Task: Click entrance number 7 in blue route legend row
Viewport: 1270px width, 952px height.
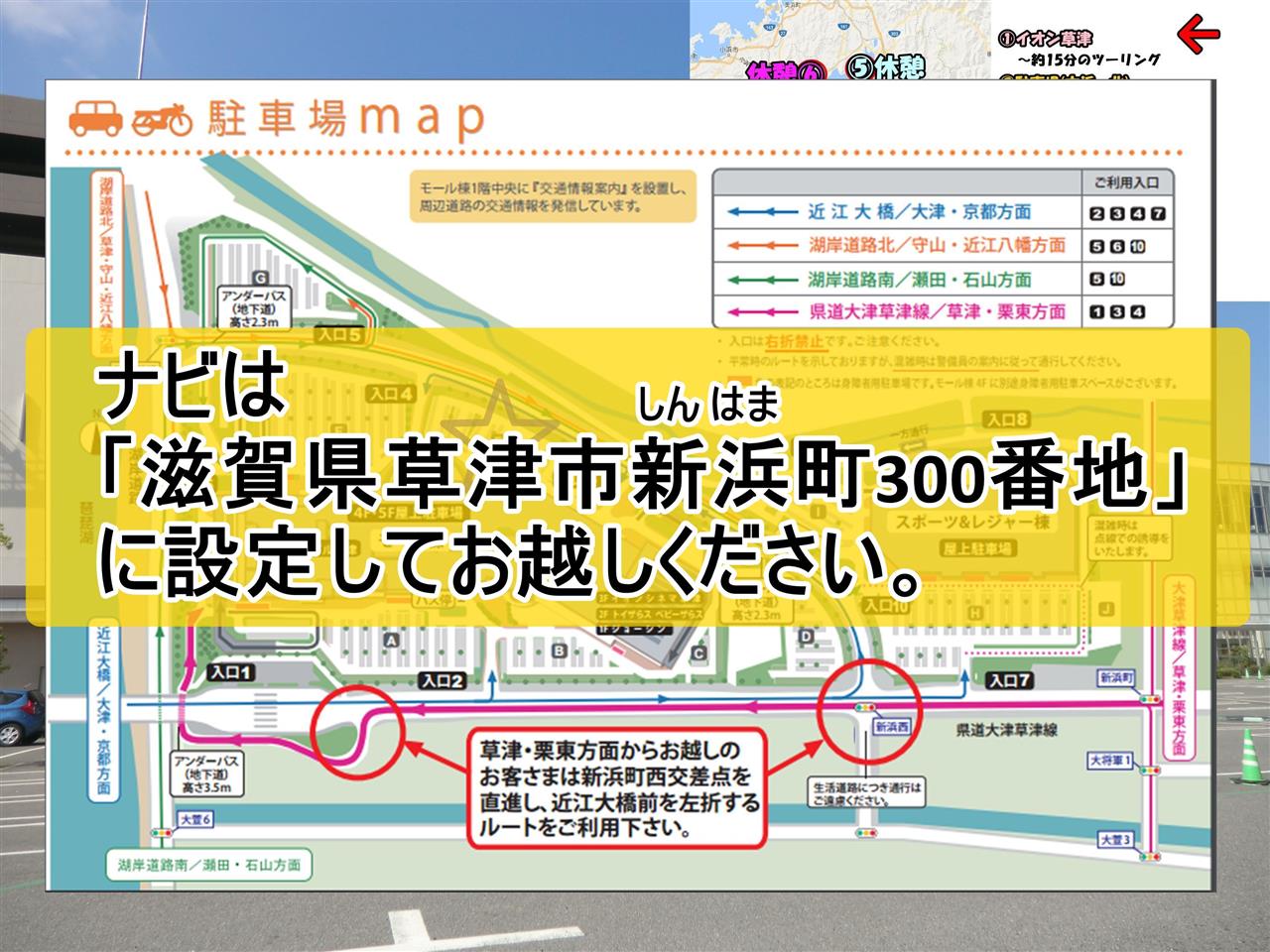Action: (1158, 213)
